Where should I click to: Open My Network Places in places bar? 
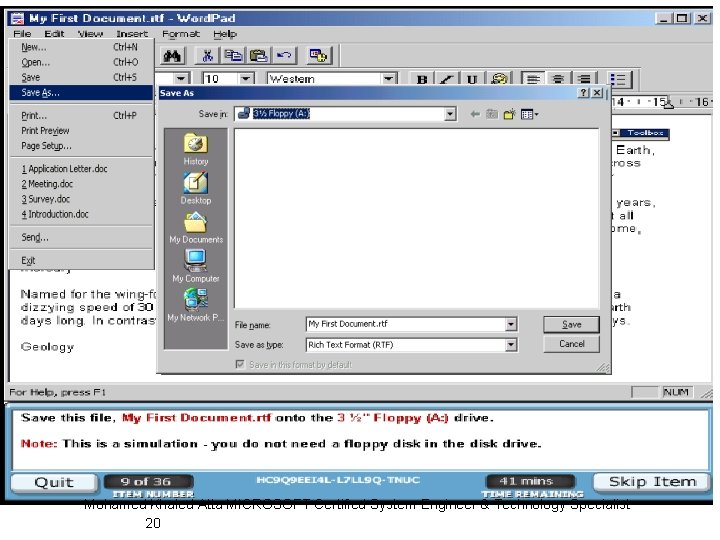pos(196,305)
